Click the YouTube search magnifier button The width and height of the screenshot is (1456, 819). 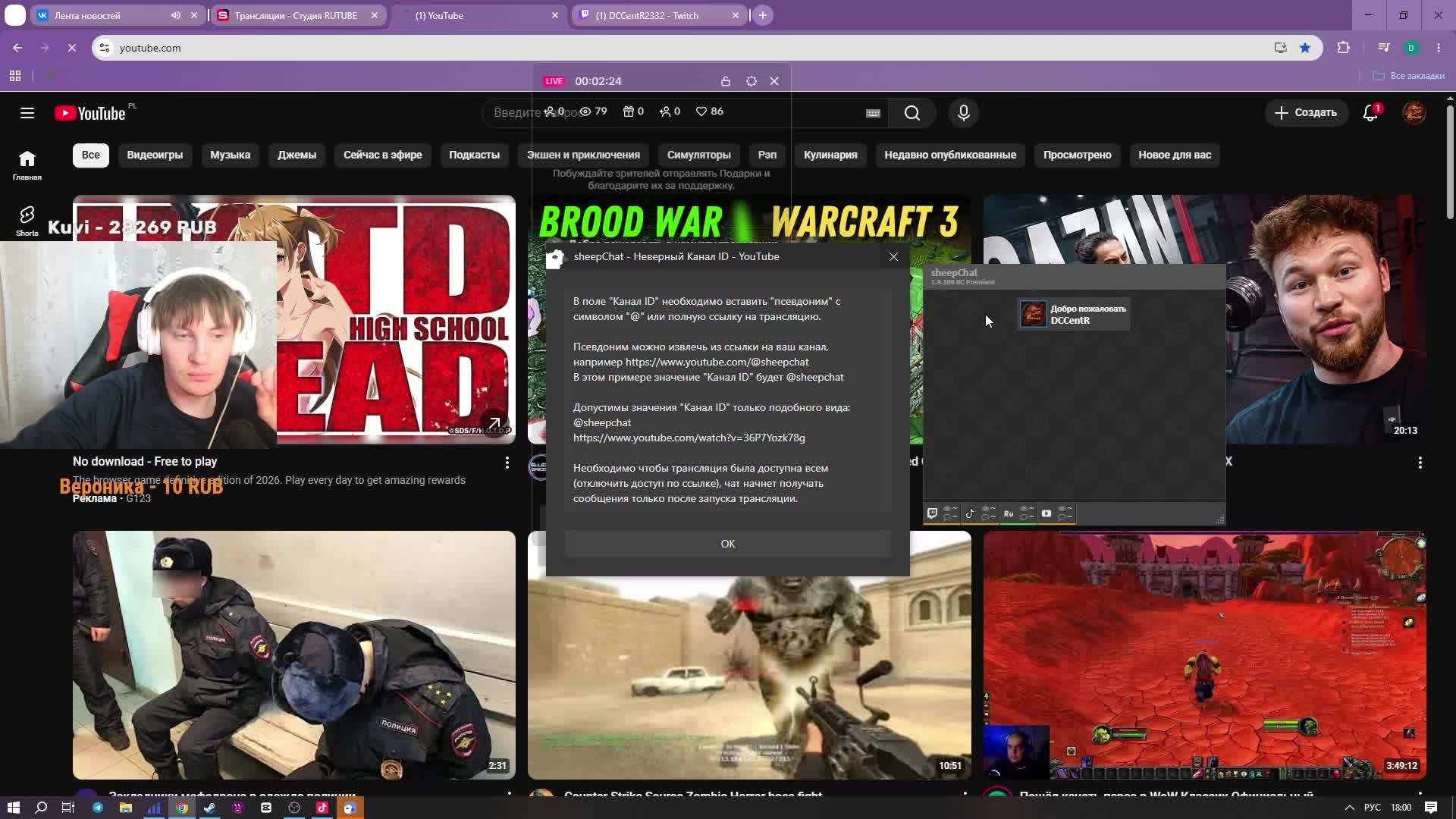click(912, 113)
